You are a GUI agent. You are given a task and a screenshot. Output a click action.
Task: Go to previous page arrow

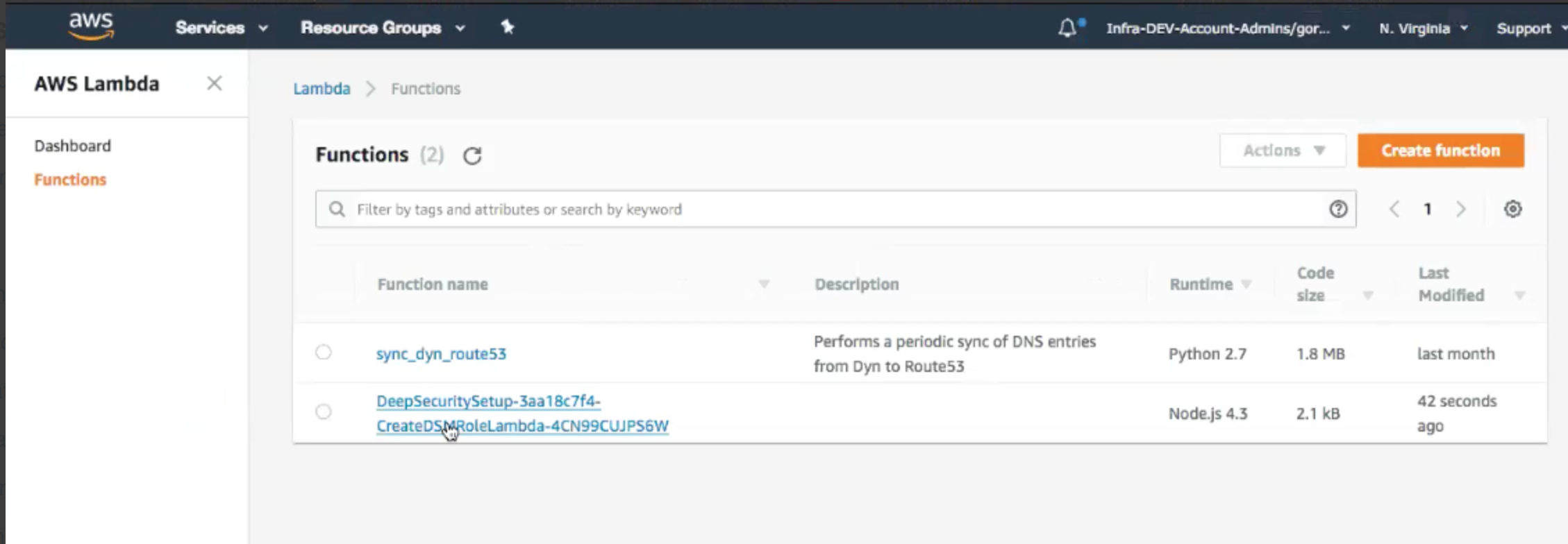coord(1394,209)
